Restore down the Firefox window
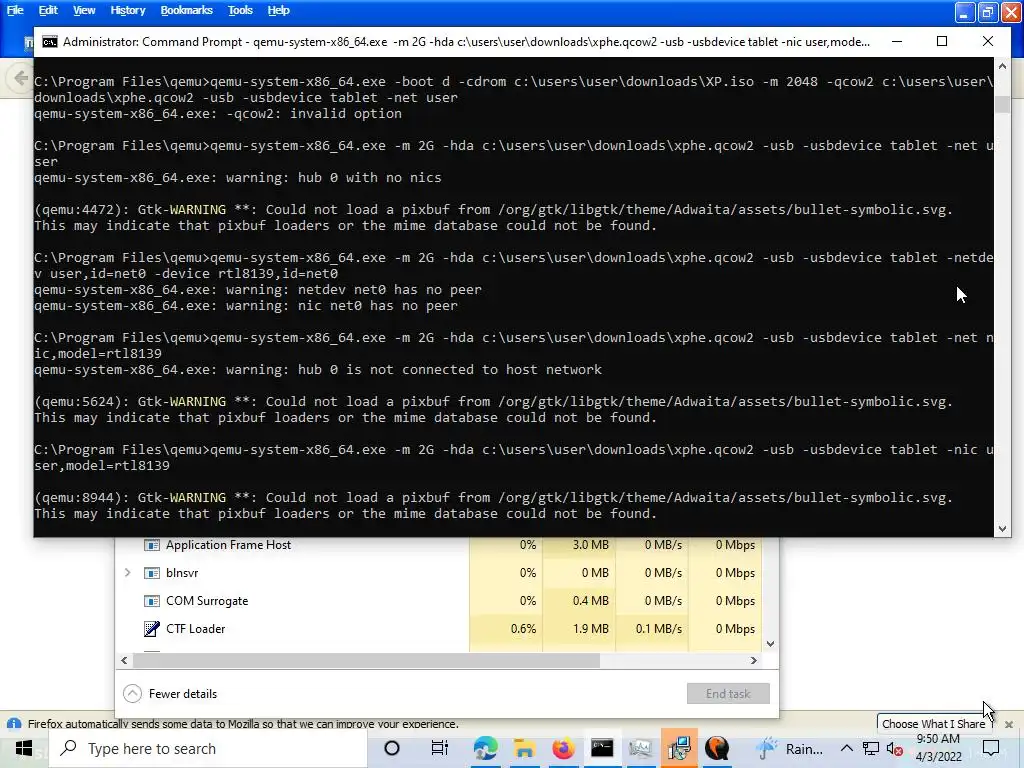Screen dimensions: 1024x768 click(988, 12)
